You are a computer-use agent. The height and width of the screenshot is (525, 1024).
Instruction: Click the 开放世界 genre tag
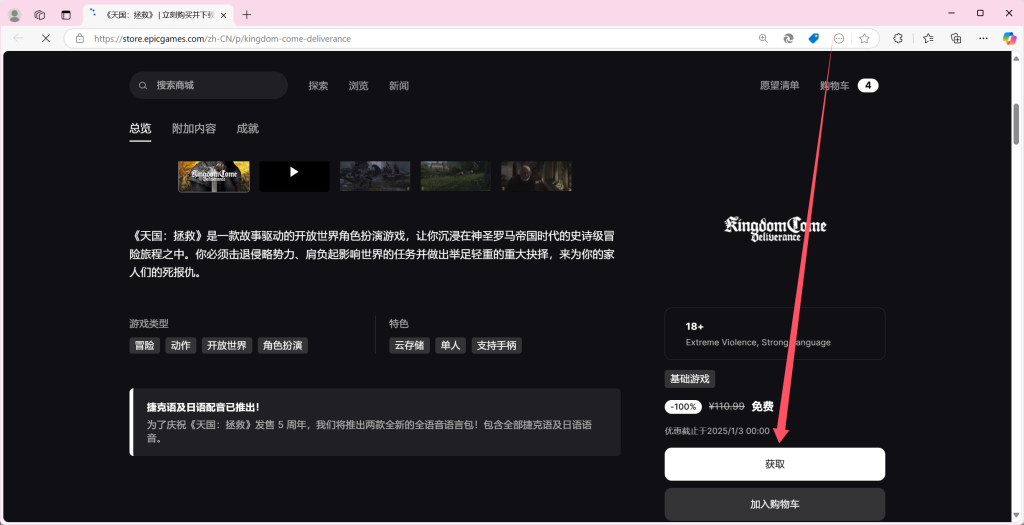(x=227, y=345)
